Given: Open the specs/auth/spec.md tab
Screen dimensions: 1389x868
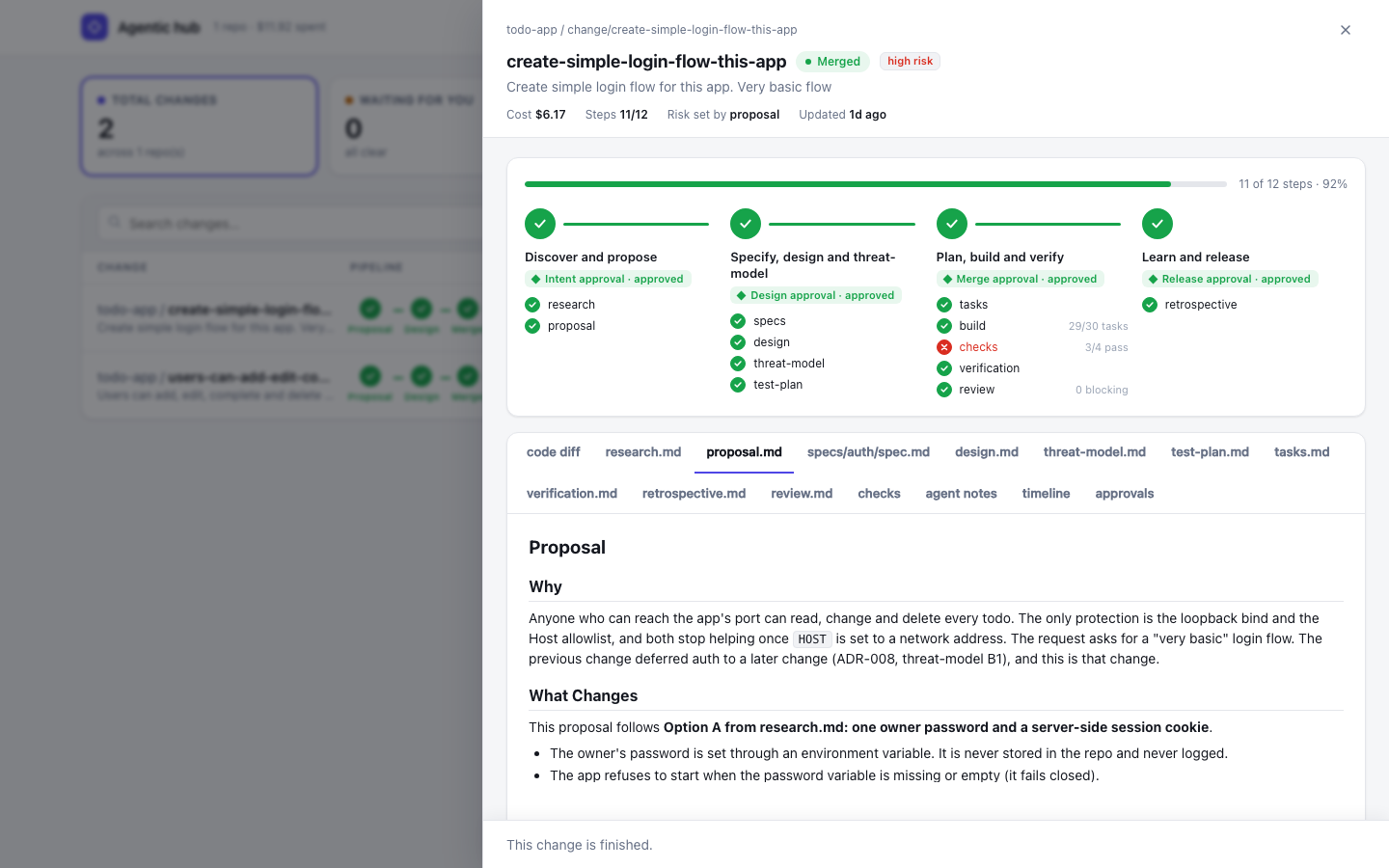Looking at the screenshot, I should [x=868, y=452].
